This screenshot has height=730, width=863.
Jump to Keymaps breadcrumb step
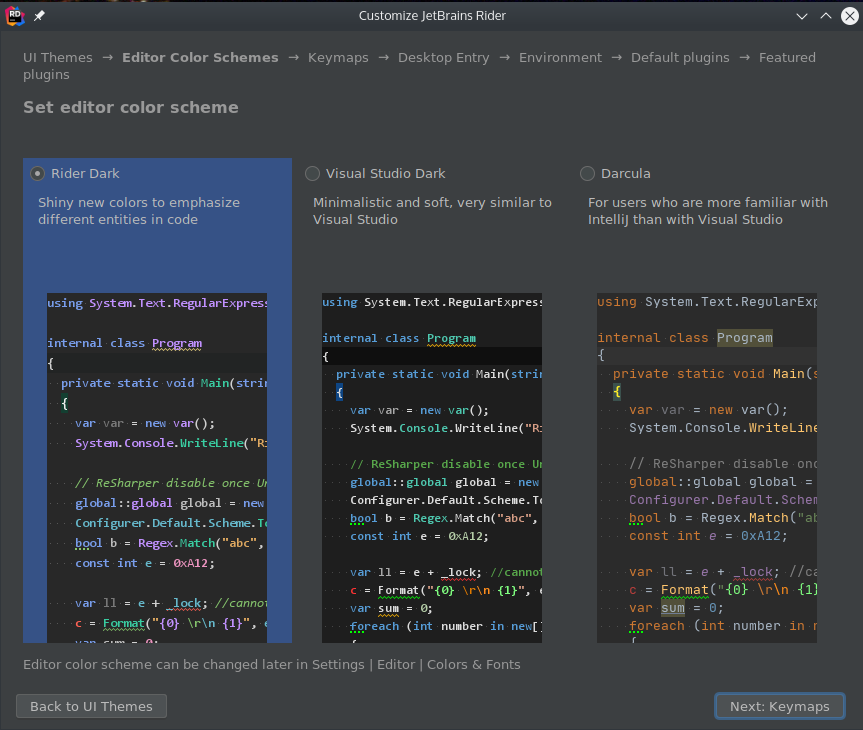click(338, 58)
